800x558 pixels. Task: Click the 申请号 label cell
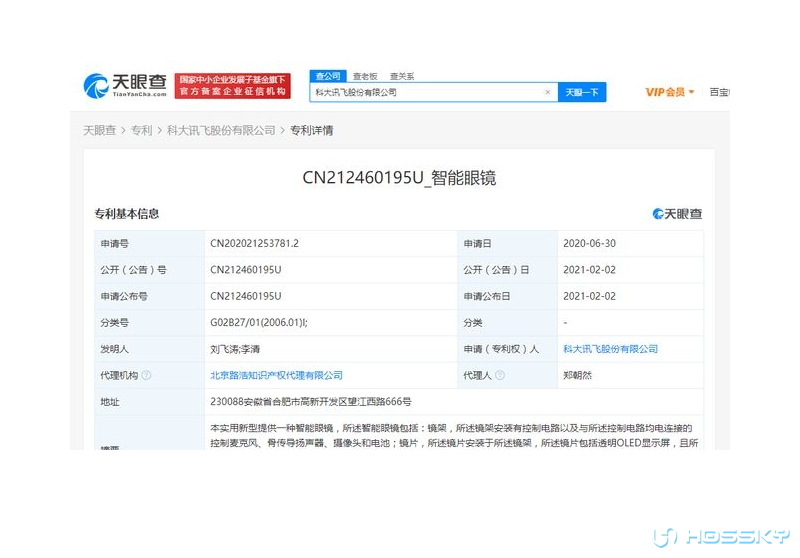coord(149,243)
